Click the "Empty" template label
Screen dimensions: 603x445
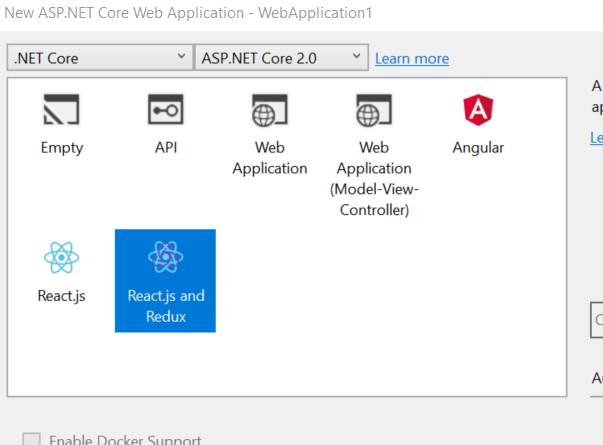62,148
